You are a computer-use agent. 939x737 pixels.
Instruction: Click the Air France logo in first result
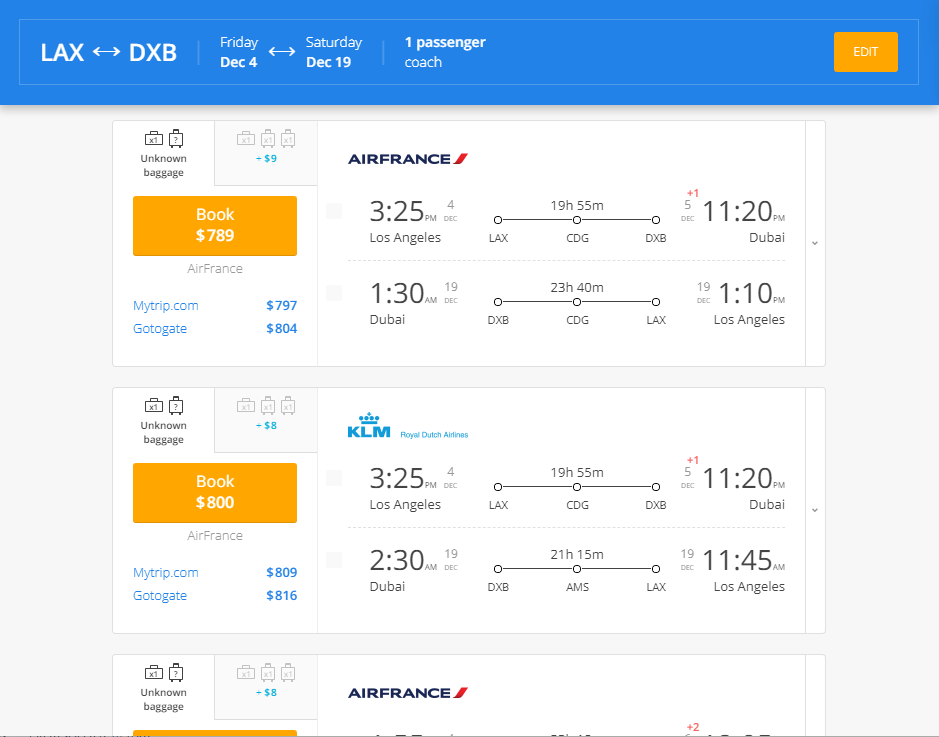[x=408, y=158]
